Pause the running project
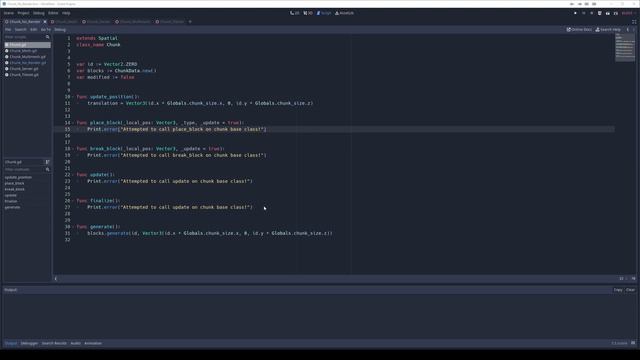Viewport: 640px width, 360px height. pyautogui.click(x=584, y=13)
